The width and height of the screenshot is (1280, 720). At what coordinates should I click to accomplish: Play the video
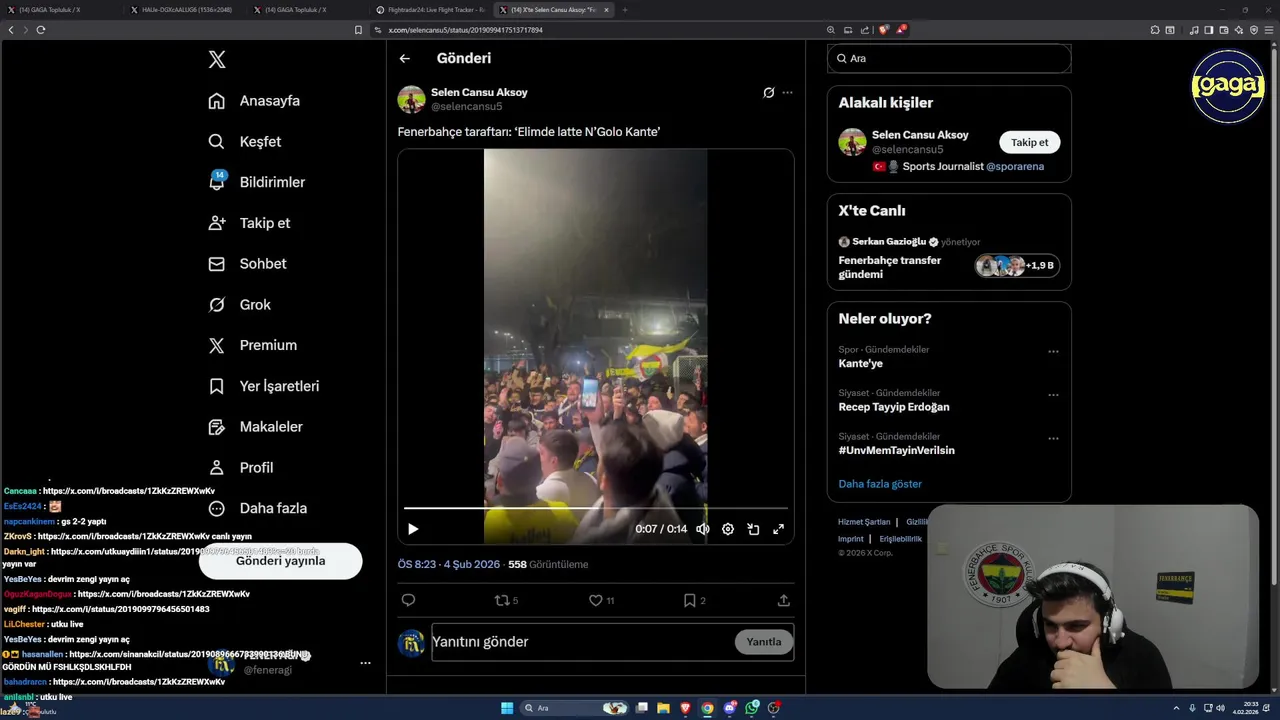[413, 529]
